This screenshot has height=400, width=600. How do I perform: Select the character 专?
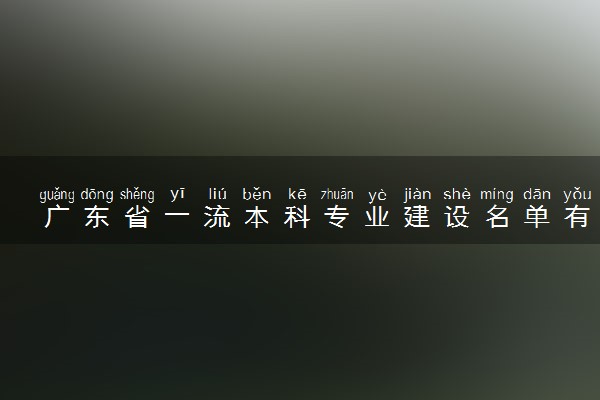point(337,217)
